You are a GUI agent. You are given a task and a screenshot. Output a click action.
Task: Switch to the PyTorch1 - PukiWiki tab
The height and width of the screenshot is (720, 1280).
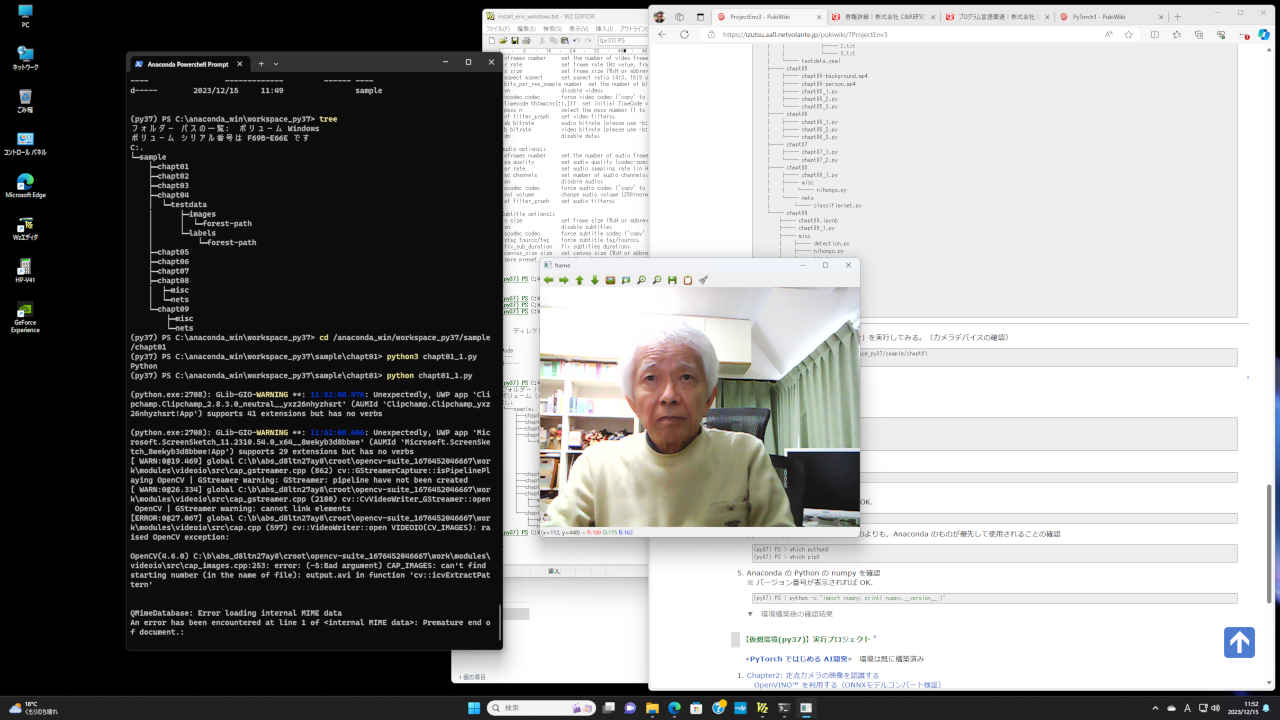coord(1097,17)
